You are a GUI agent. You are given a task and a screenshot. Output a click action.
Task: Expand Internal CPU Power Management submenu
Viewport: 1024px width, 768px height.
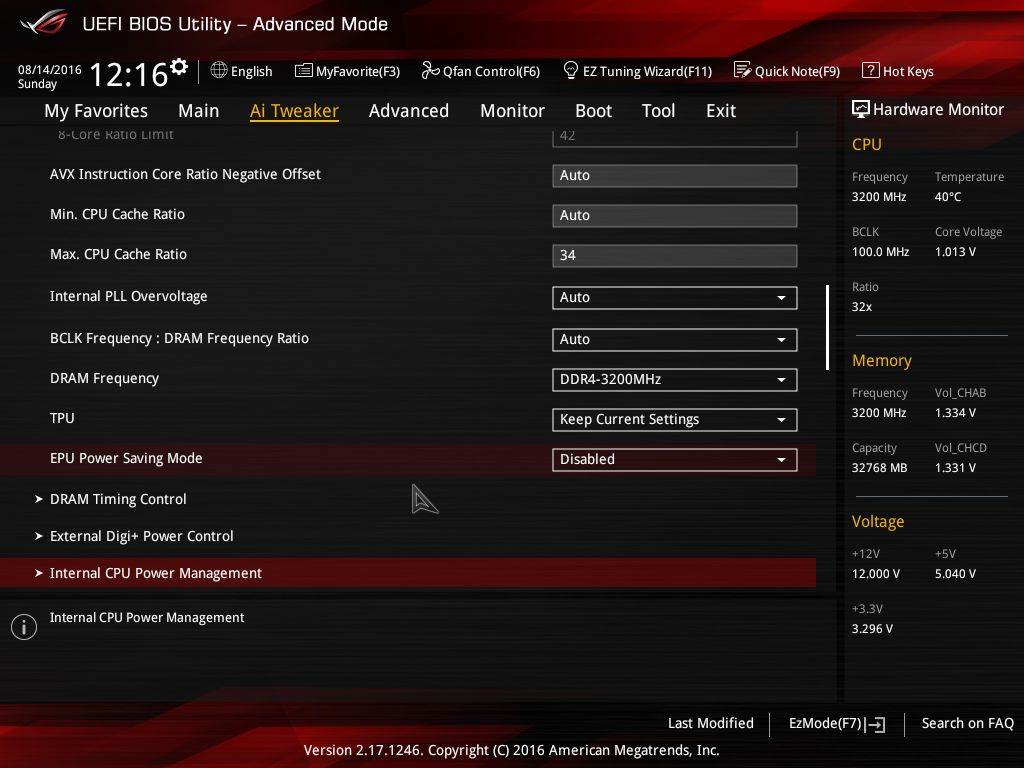point(408,573)
